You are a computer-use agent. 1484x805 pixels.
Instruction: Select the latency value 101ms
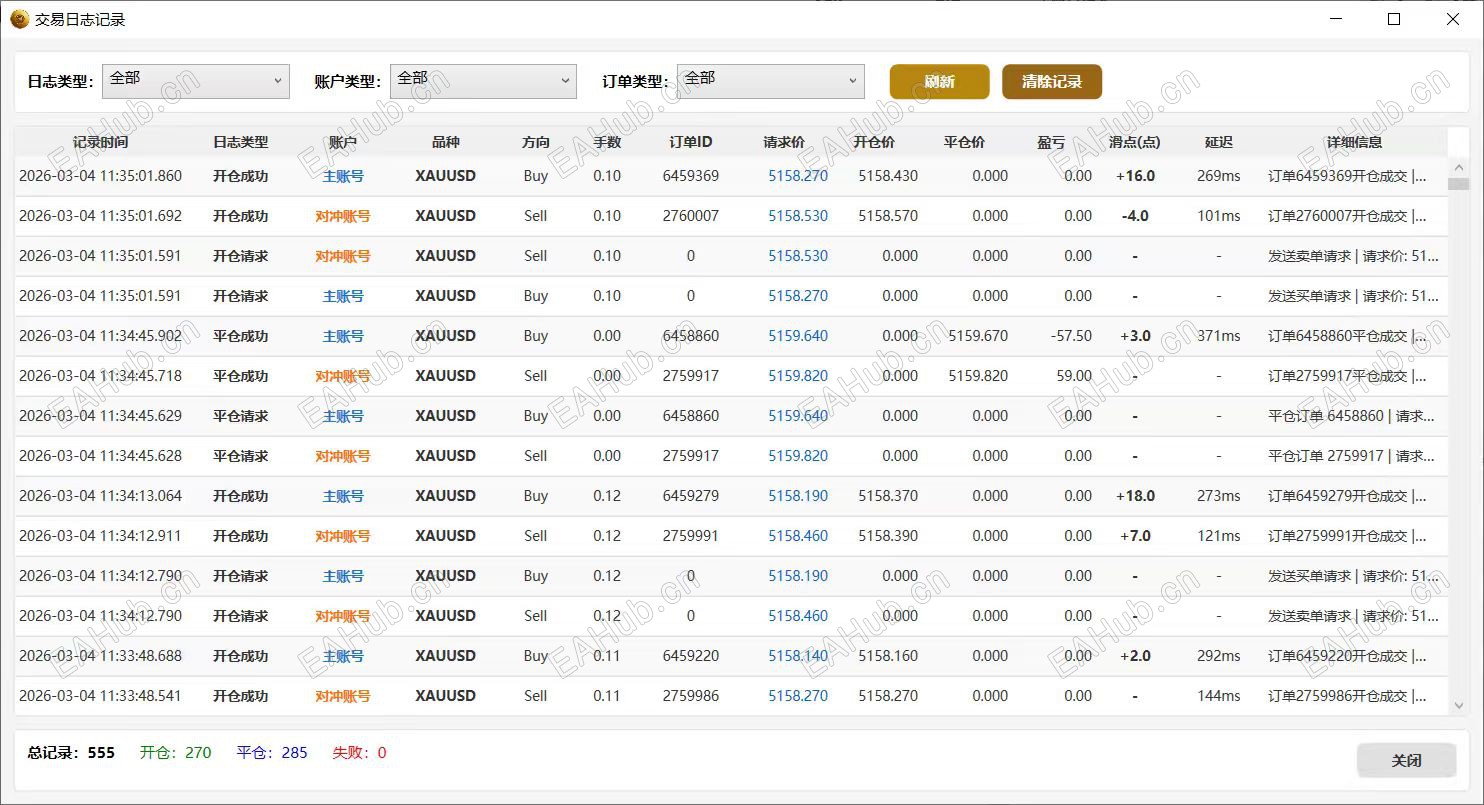[x=1219, y=216]
